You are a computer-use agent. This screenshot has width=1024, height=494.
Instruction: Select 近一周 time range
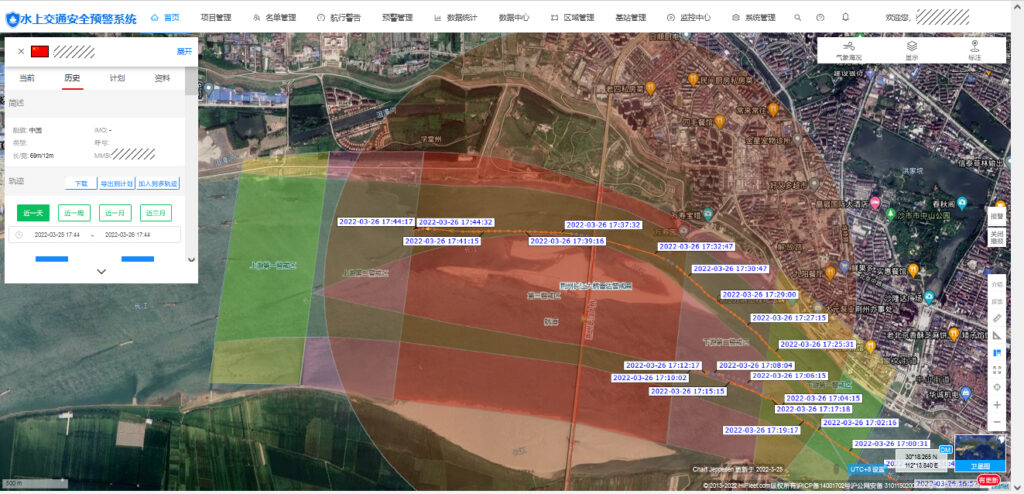(74, 212)
